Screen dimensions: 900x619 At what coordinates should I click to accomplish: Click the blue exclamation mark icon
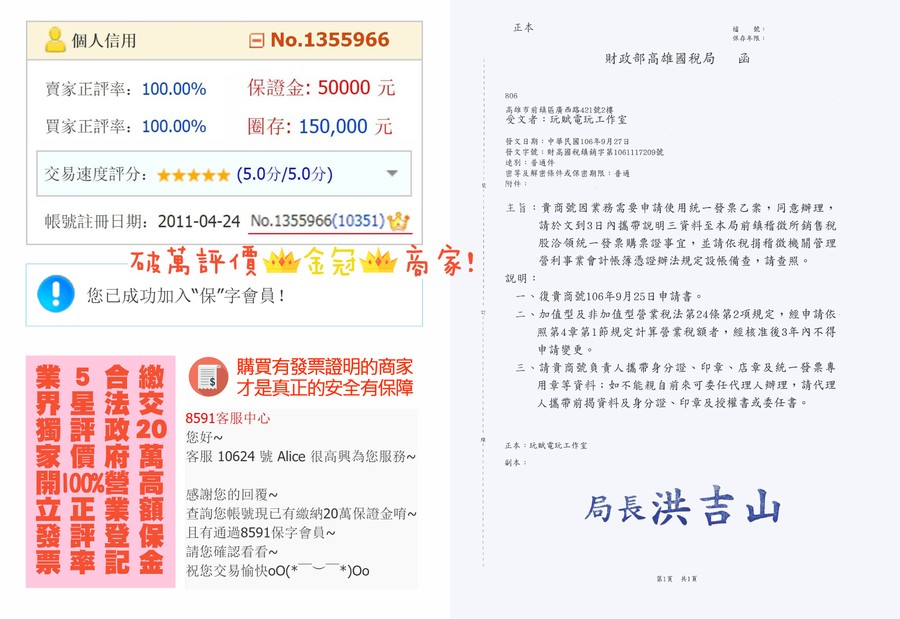pyautogui.click(x=55, y=294)
